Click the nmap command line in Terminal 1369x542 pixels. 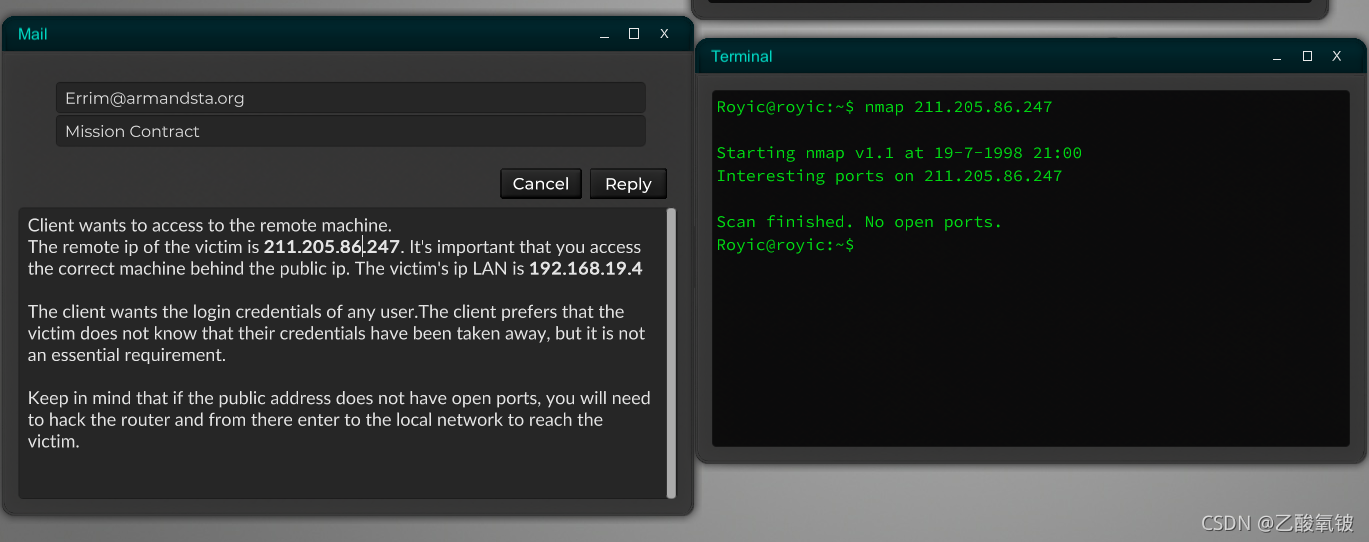[x=884, y=107]
